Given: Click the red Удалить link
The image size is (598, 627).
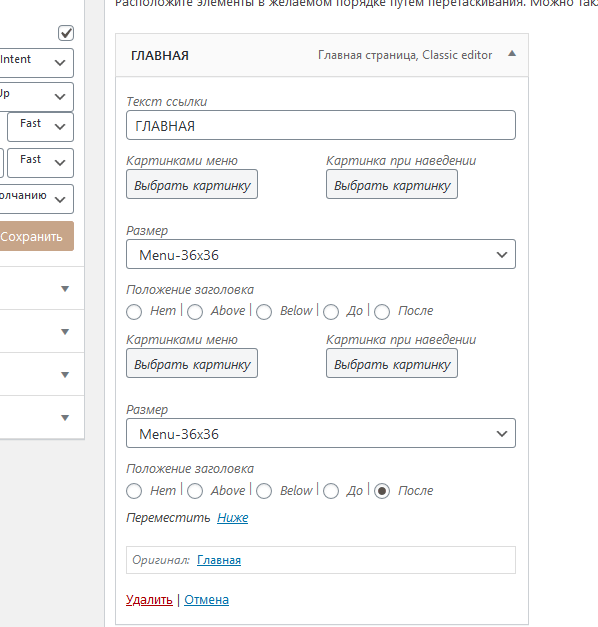Looking at the screenshot, I should (x=149, y=599).
